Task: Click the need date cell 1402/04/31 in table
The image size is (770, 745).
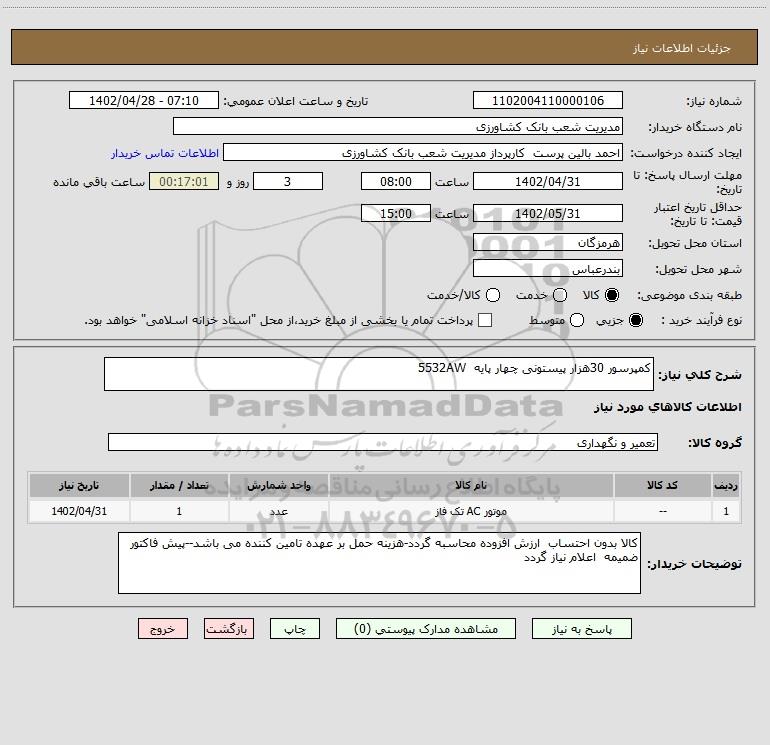Action: click(79, 511)
